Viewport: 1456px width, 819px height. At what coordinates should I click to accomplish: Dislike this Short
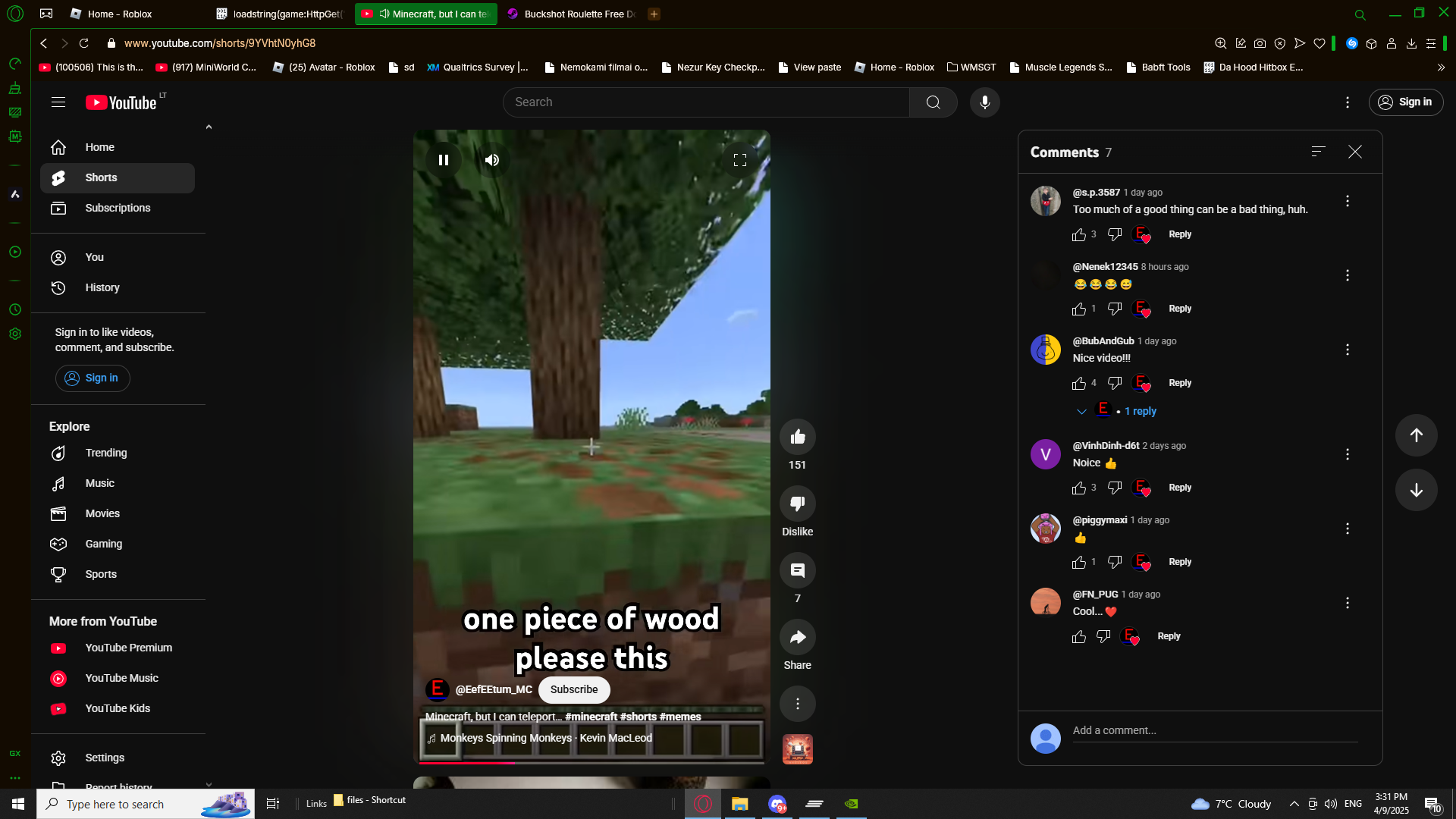click(x=798, y=504)
